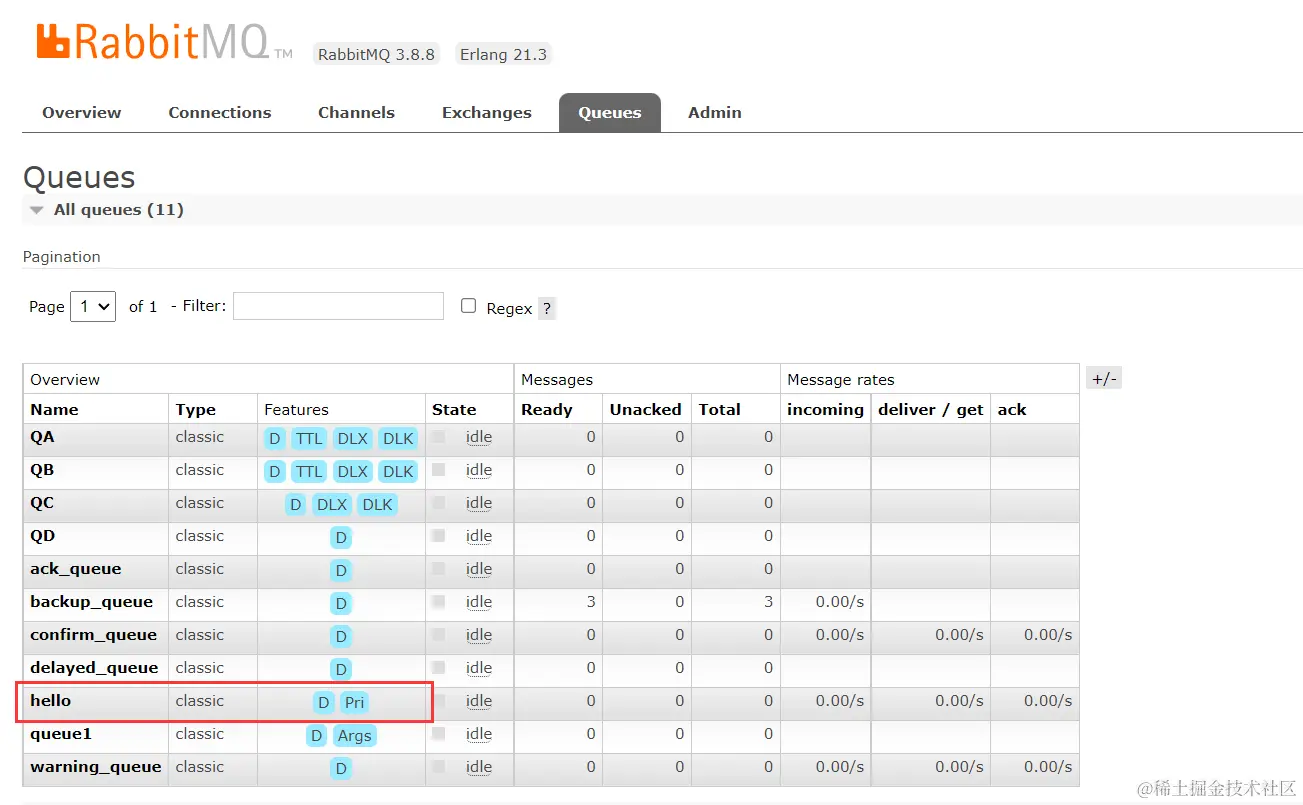
Task: Open the backup_queue details
Action: point(92,602)
